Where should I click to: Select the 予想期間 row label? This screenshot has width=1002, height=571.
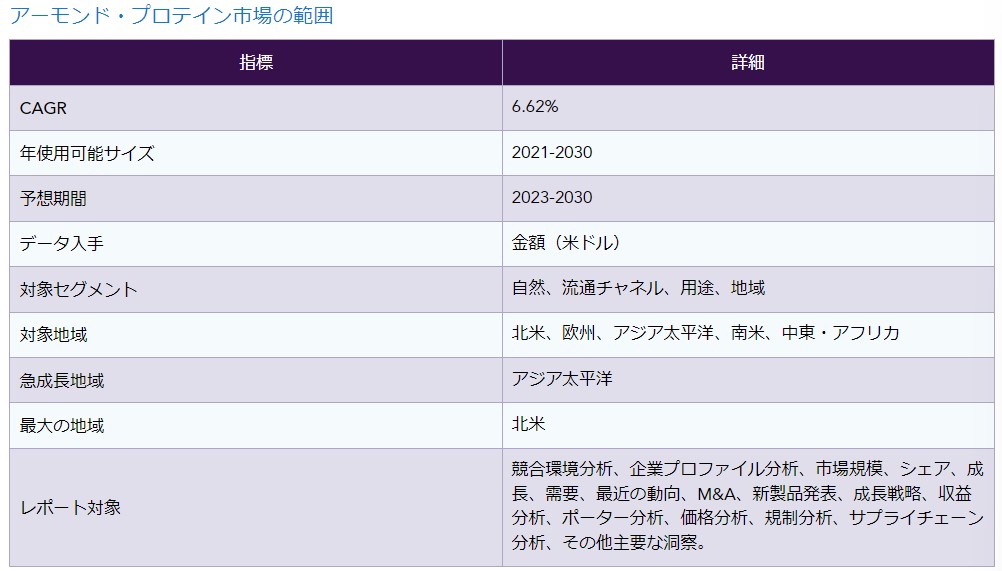point(53,199)
